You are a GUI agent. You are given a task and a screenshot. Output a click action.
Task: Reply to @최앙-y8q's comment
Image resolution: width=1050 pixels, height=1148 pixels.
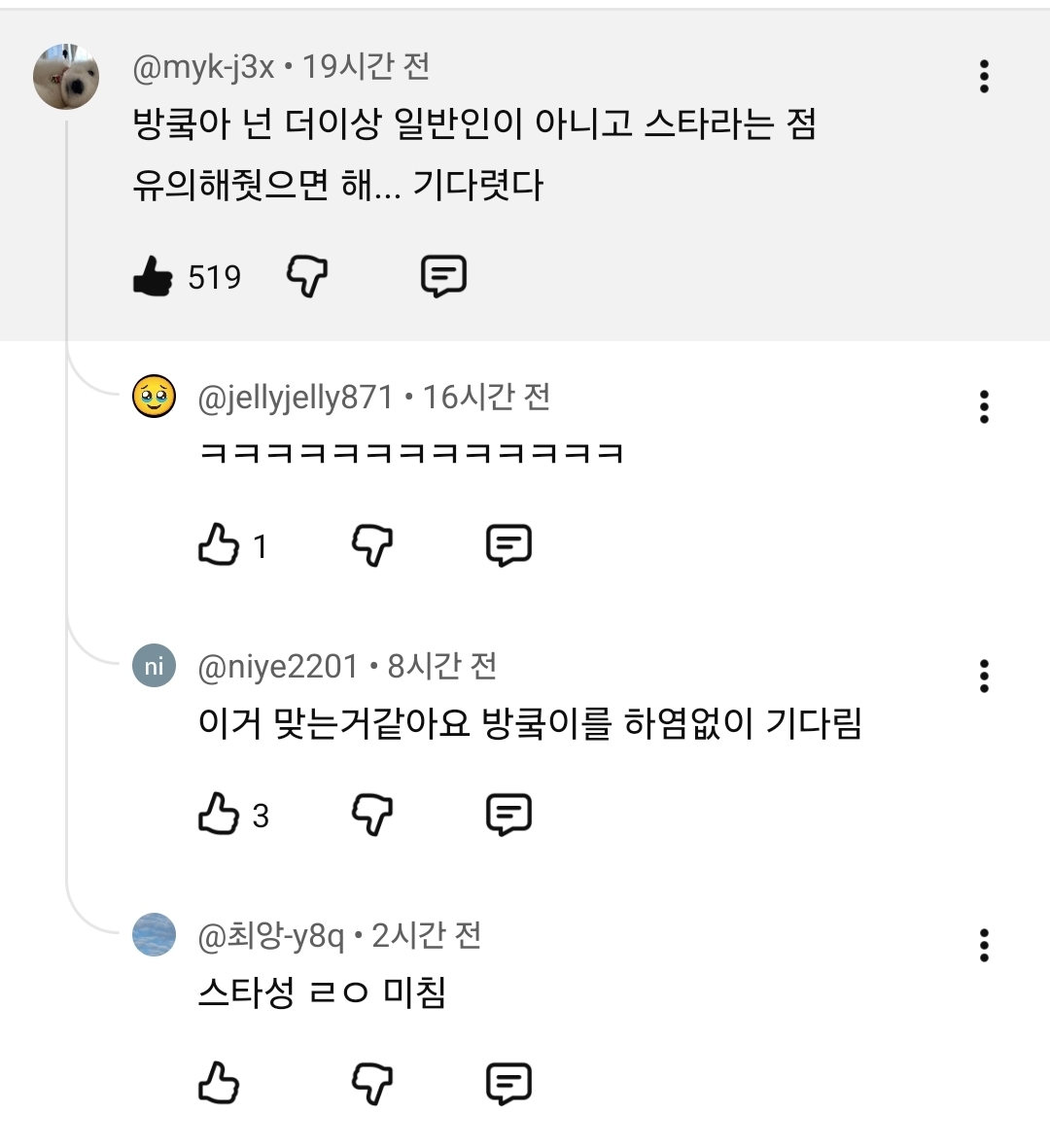[508, 1083]
